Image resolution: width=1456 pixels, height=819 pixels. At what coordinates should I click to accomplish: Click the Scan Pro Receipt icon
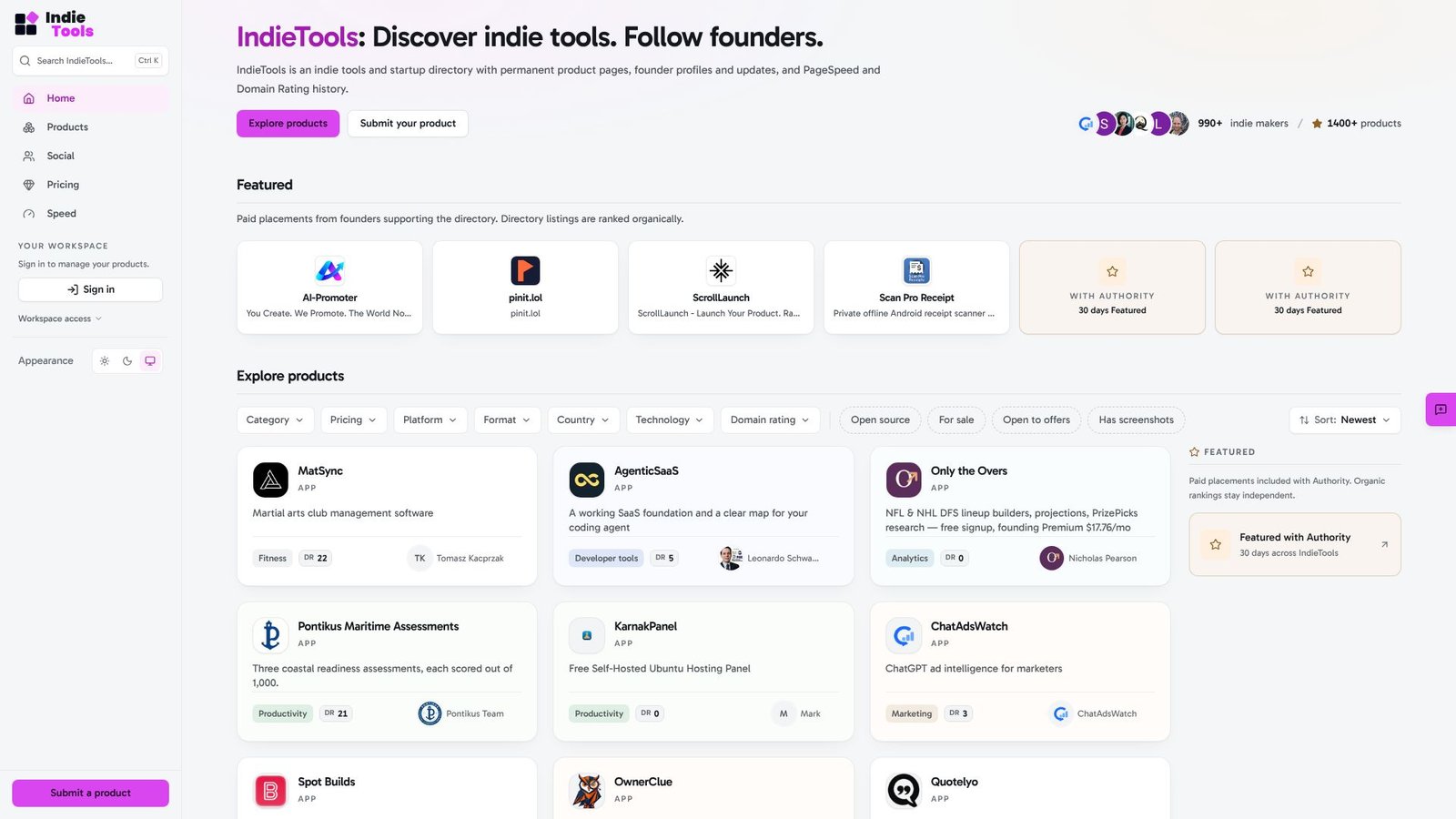(x=916, y=270)
